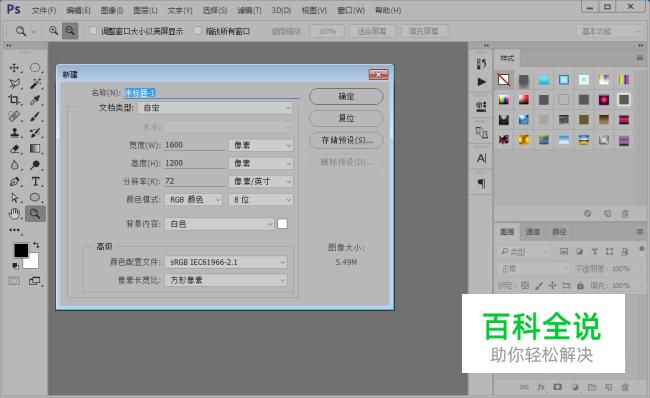Image resolution: width=650 pixels, height=398 pixels.
Task: Toggle lock position in Layers panel
Action: pyautogui.click(x=553, y=285)
